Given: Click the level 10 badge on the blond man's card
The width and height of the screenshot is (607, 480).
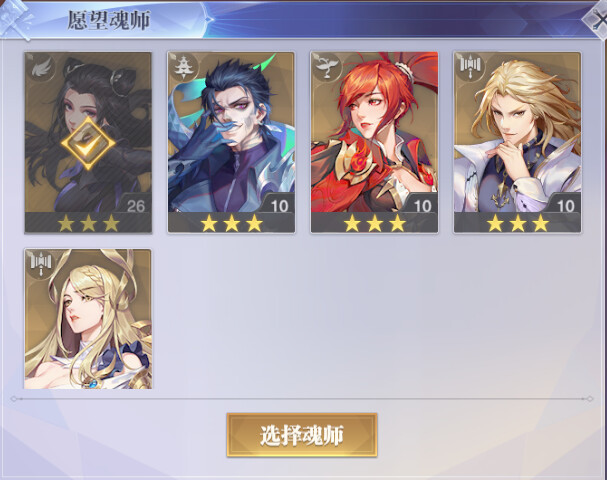Looking at the screenshot, I should click(x=565, y=205).
